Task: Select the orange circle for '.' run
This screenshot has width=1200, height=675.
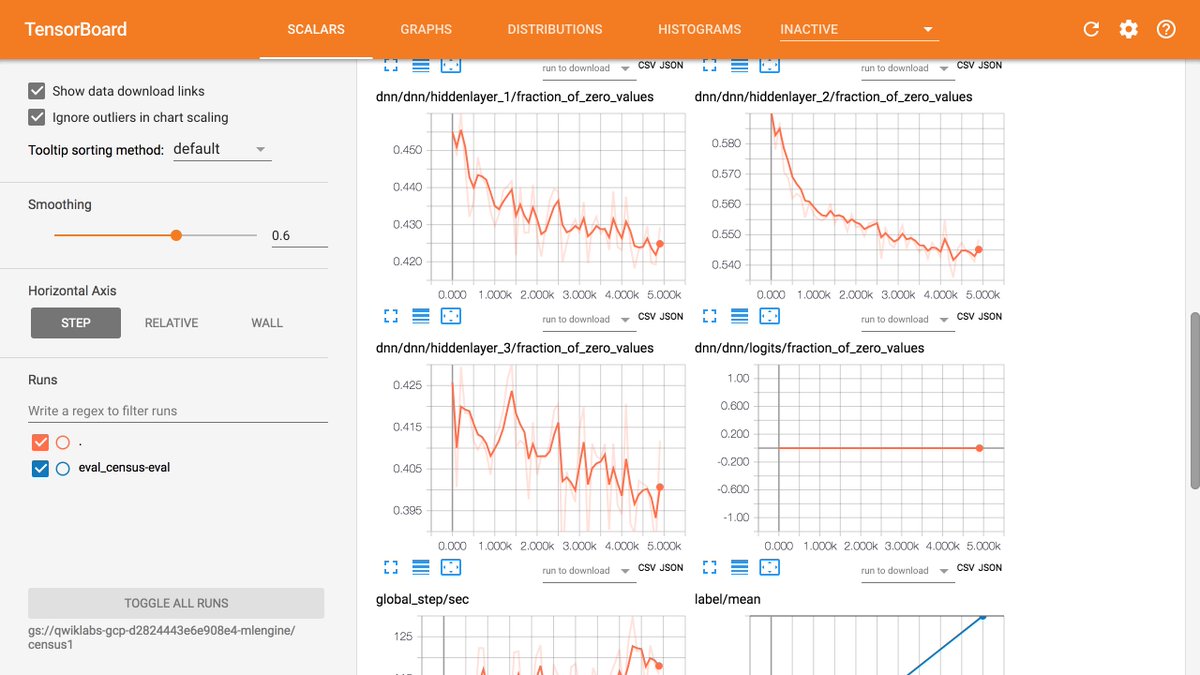Action: [63, 442]
